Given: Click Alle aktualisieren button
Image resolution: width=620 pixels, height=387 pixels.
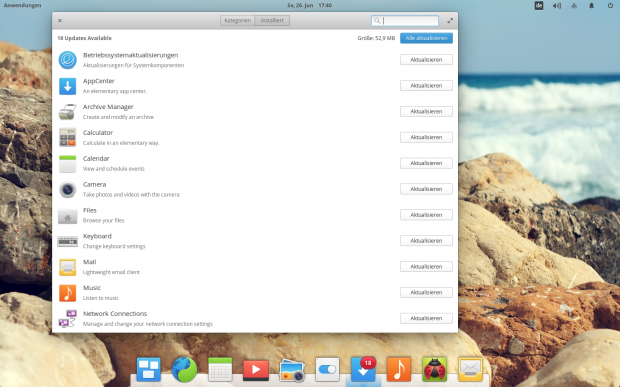Looking at the screenshot, I should pos(426,38).
